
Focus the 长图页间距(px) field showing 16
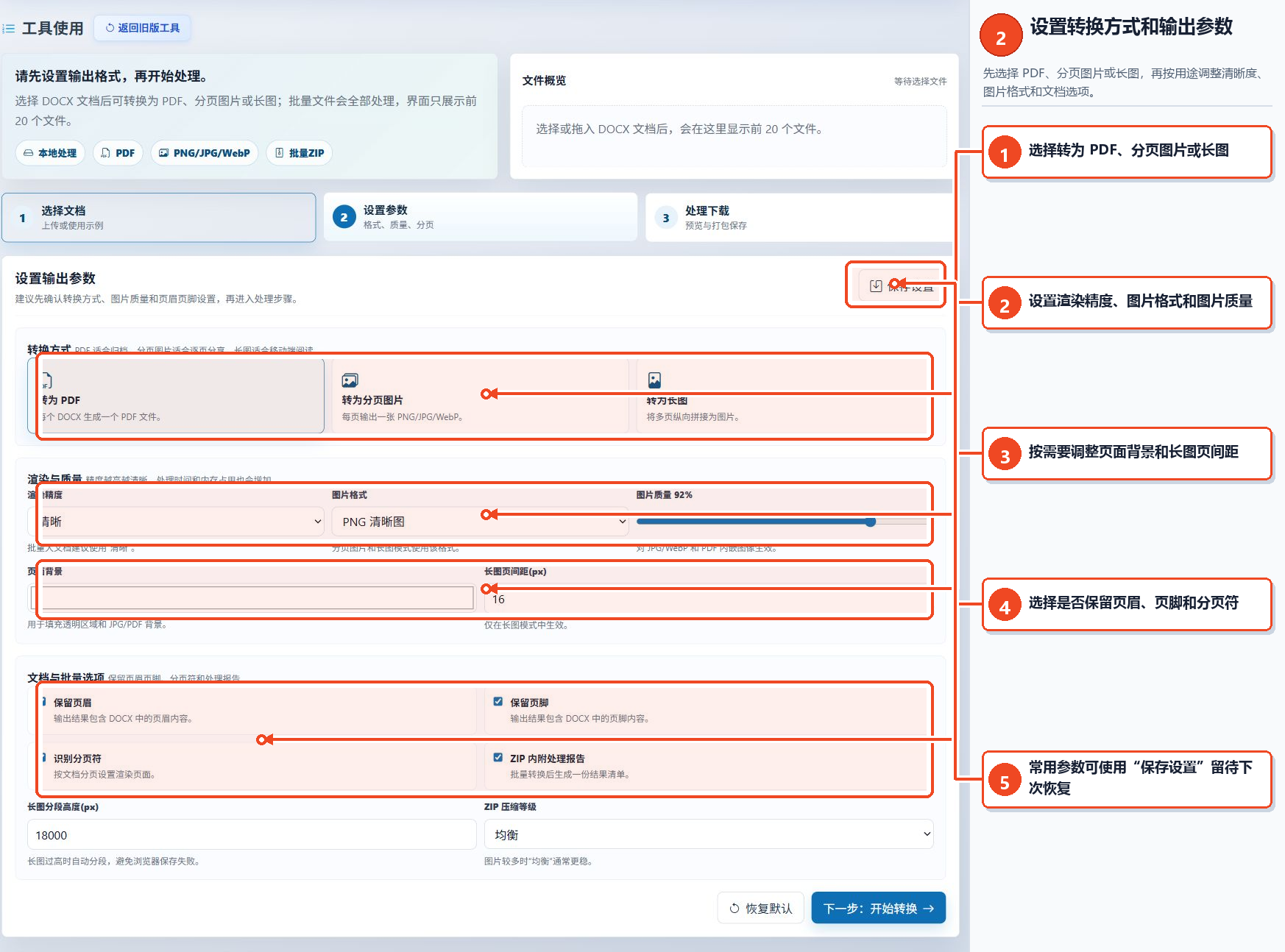click(709, 599)
